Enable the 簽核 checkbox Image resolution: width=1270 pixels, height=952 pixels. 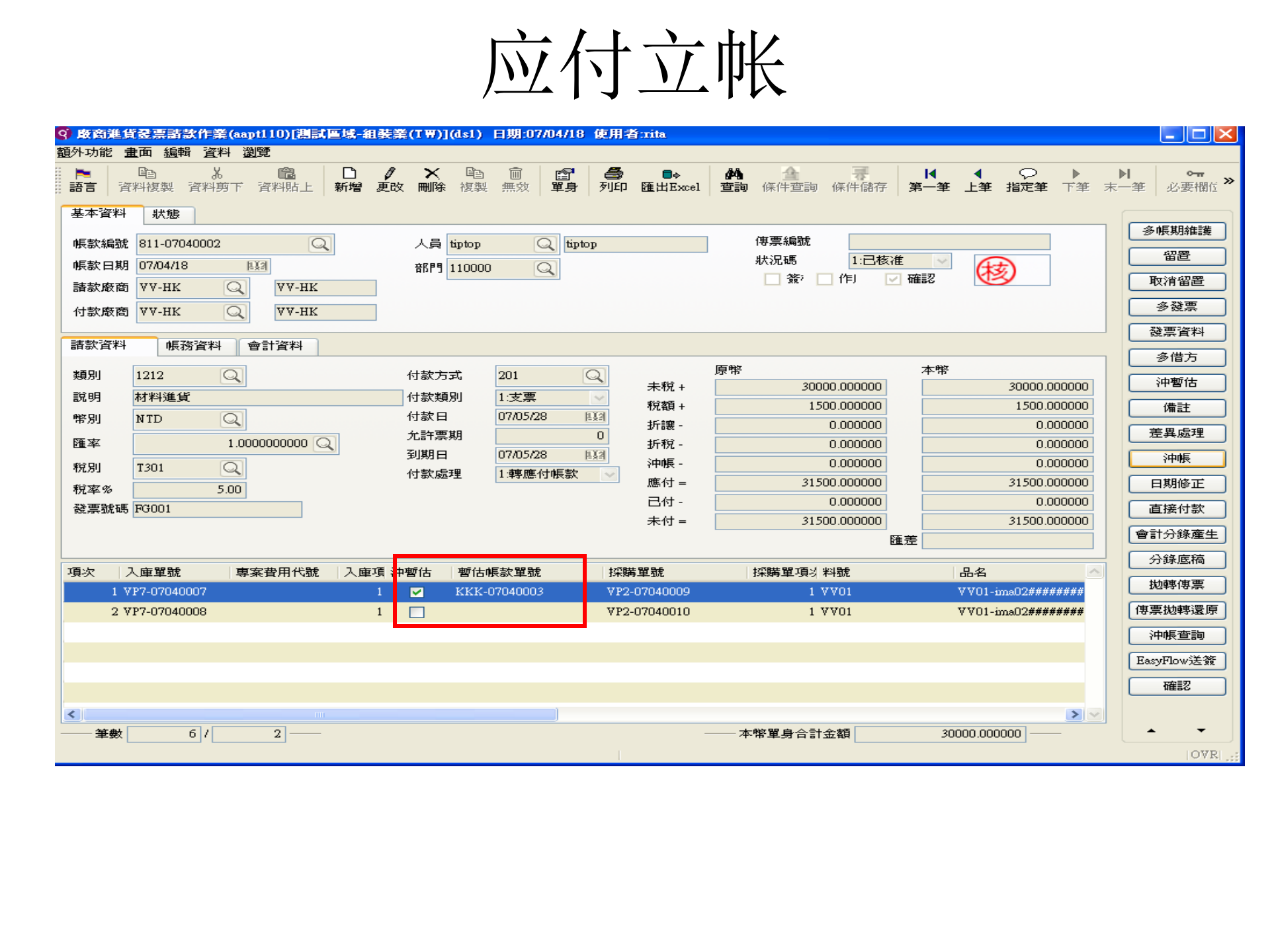tap(773, 279)
